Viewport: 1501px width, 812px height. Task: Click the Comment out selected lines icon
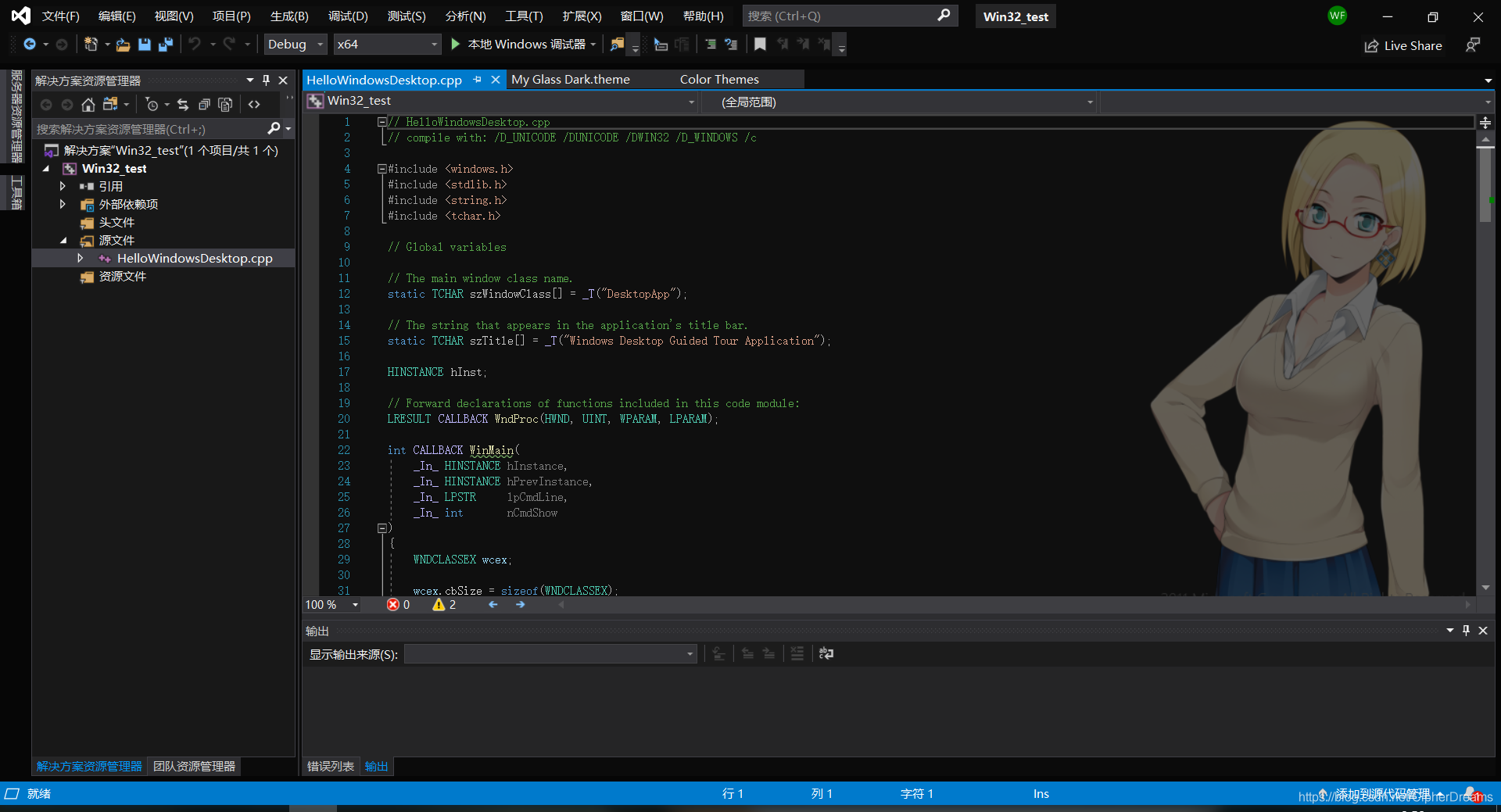(711, 45)
